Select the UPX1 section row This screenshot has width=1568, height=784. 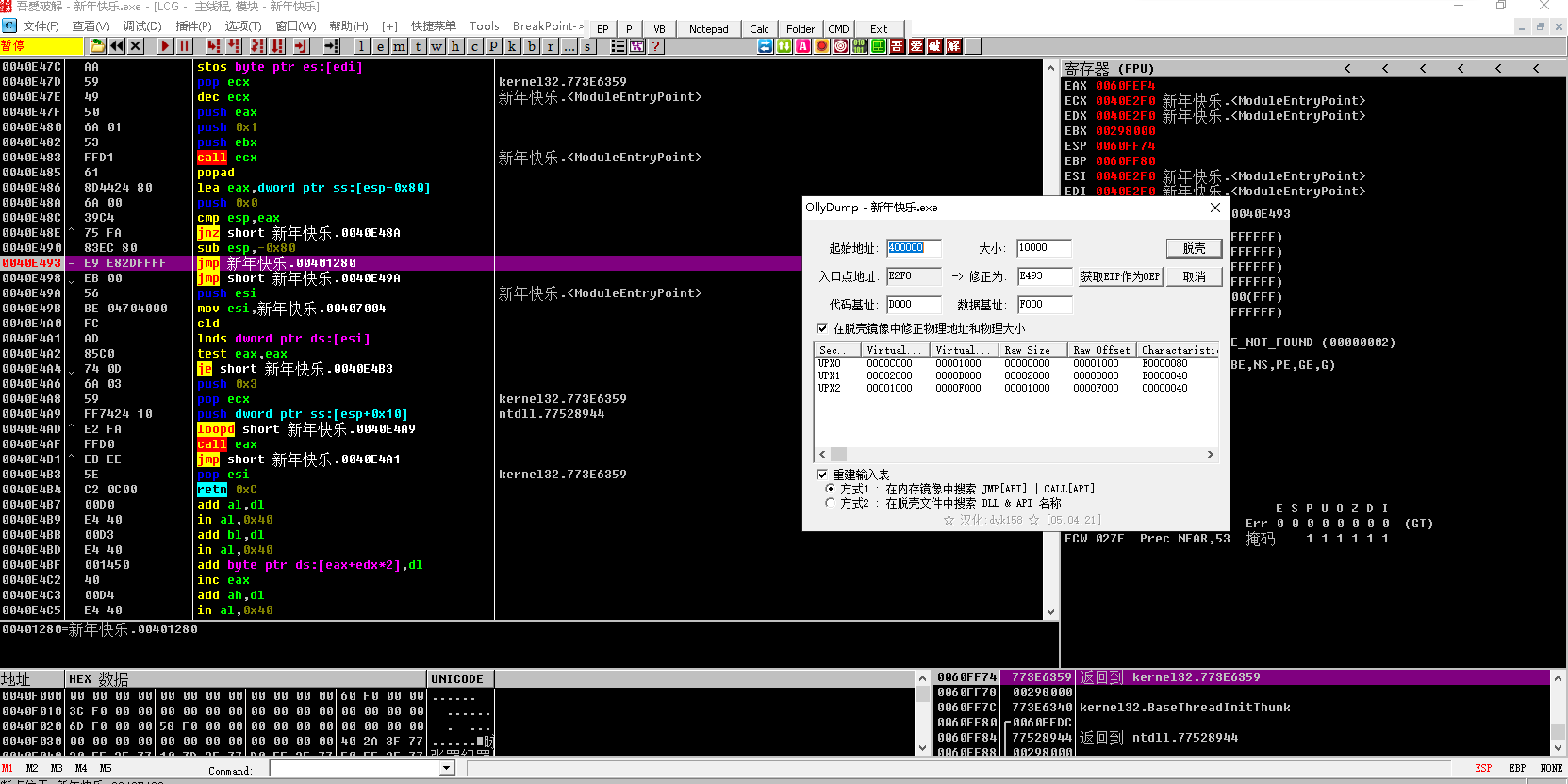pos(1016,375)
